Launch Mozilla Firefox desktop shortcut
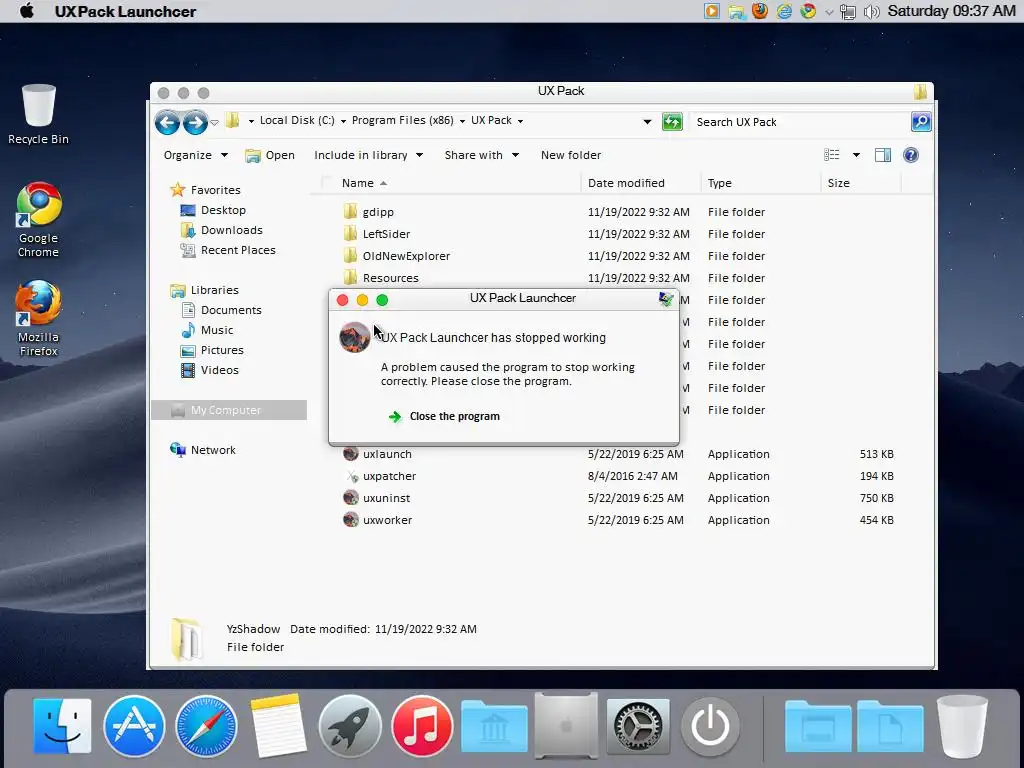Viewport: 1024px width, 768px height. [39, 319]
